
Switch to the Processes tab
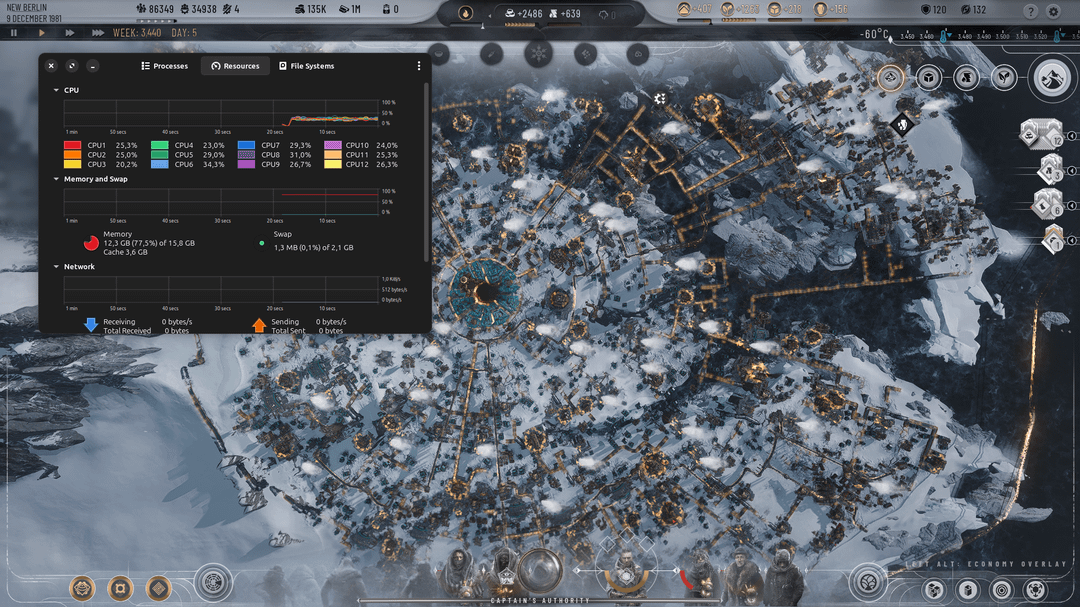165,66
